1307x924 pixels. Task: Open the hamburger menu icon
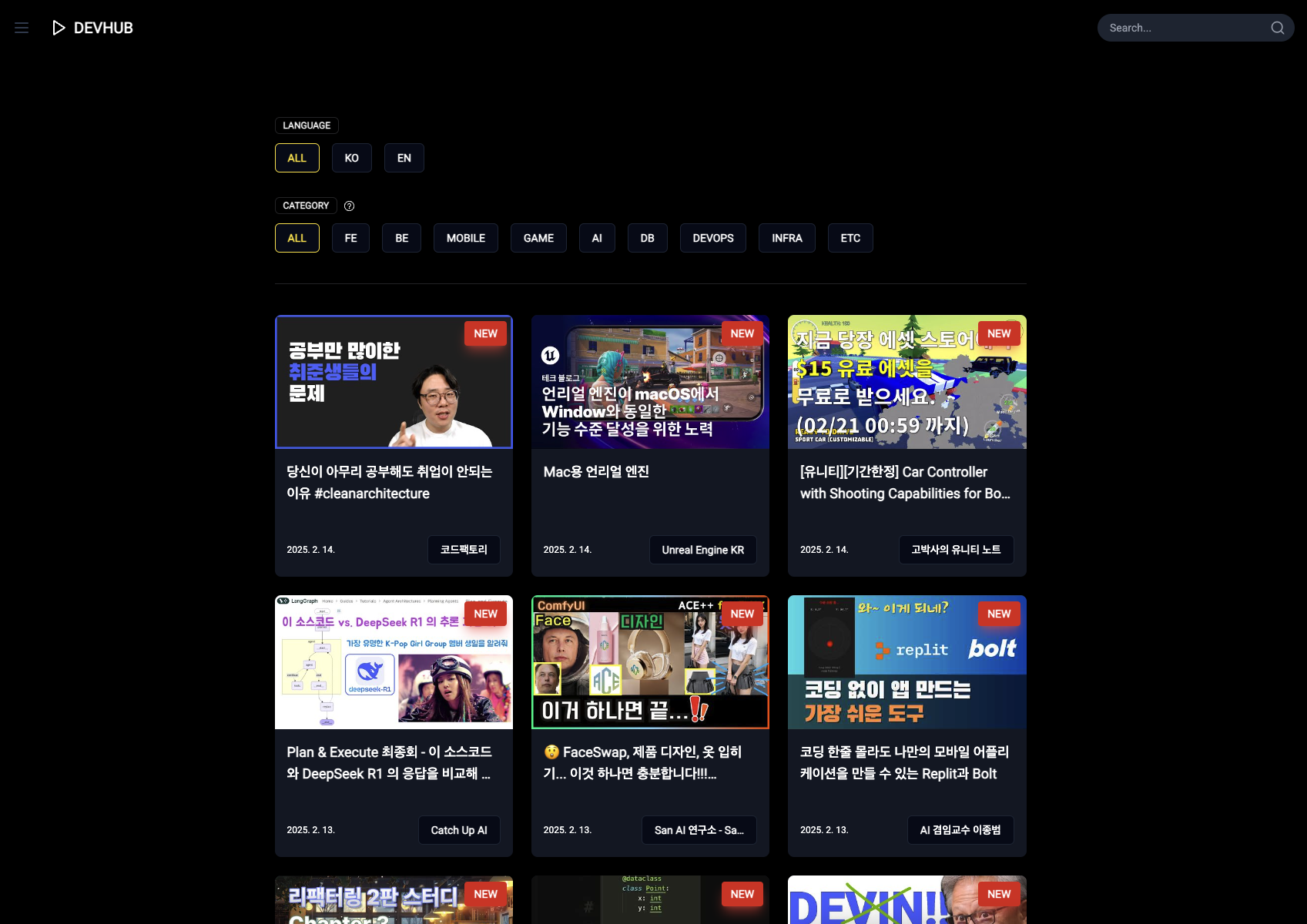[22, 28]
